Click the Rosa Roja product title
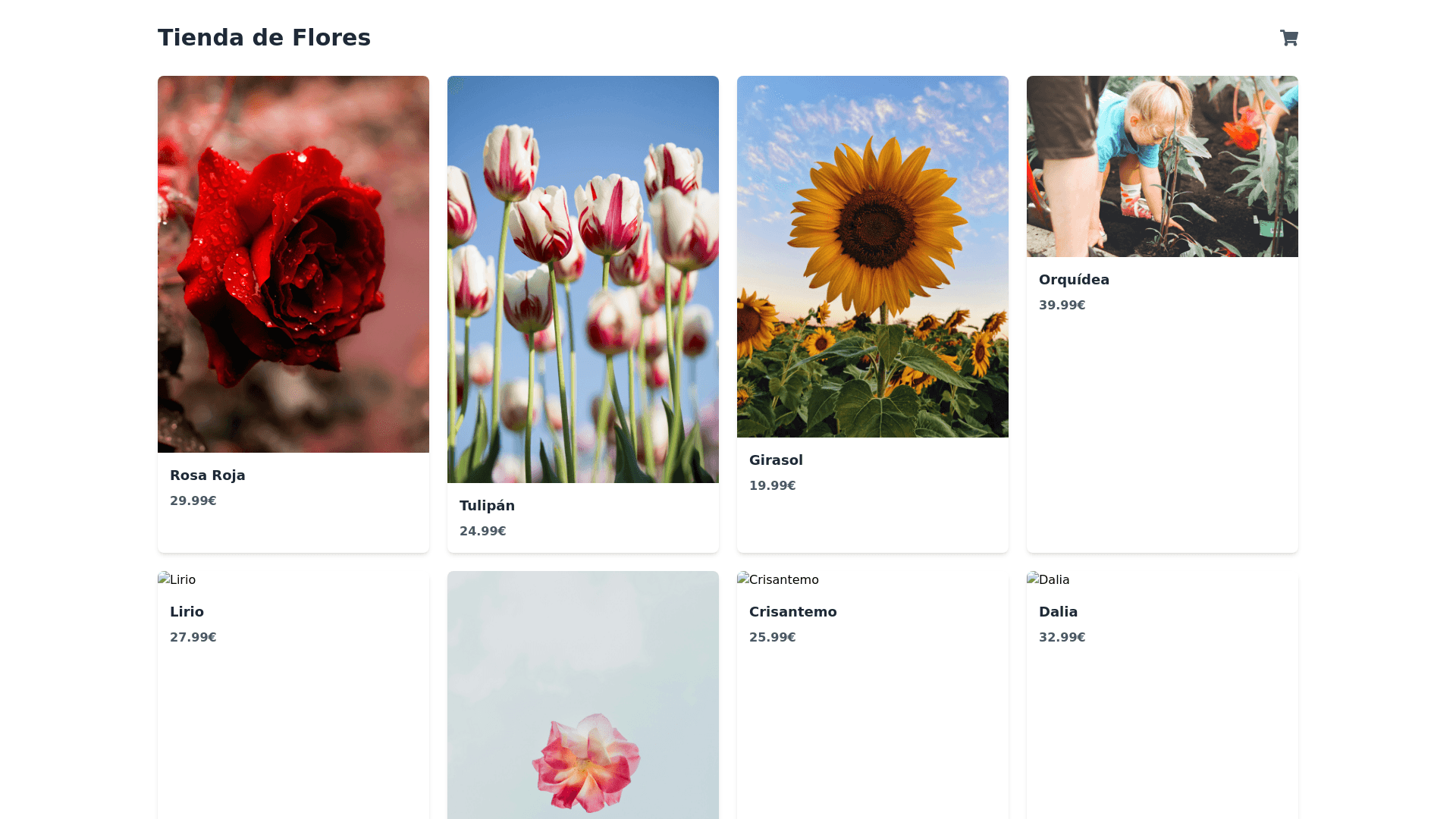 tap(208, 475)
